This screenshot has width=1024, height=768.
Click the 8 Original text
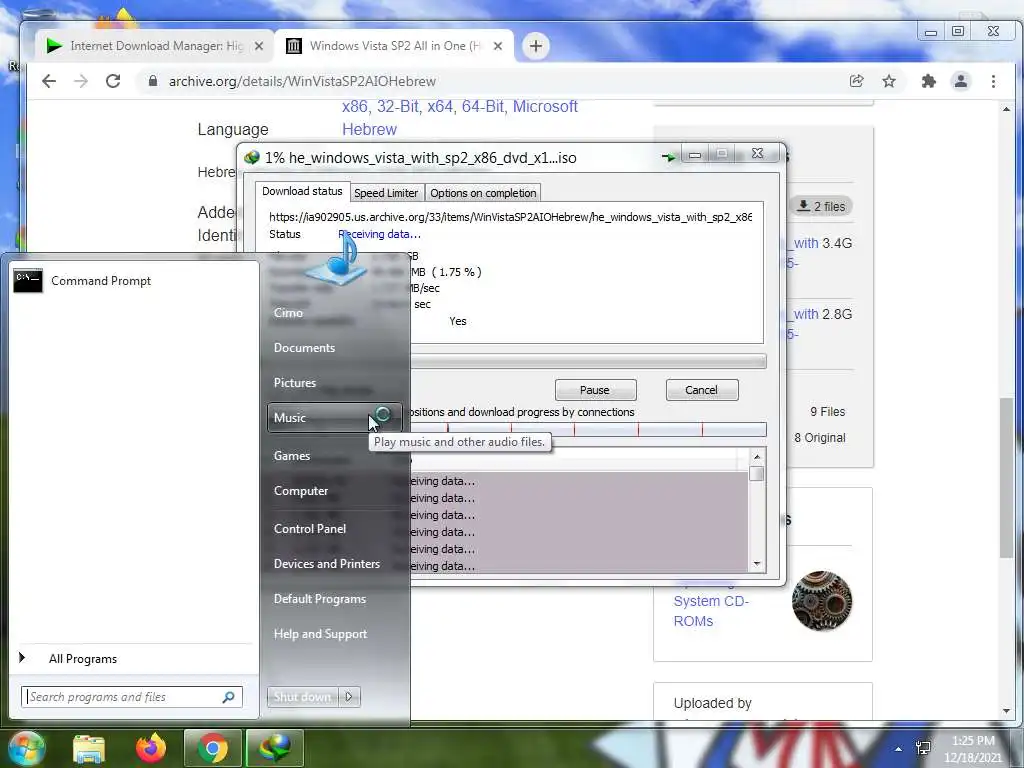(x=820, y=438)
